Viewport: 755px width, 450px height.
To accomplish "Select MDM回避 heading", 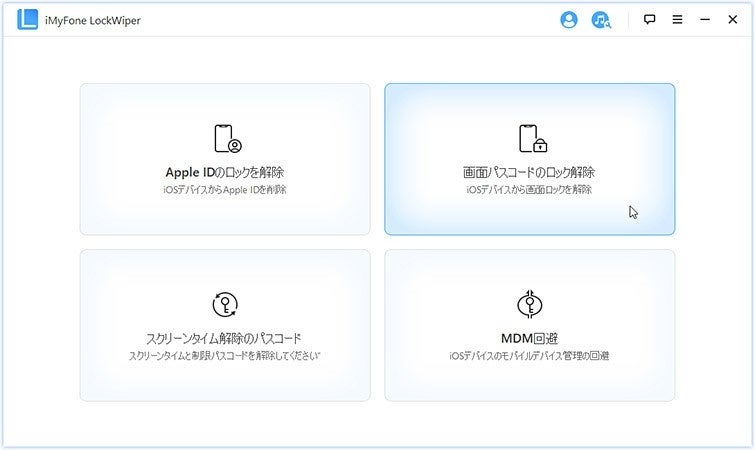I will point(530,338).
